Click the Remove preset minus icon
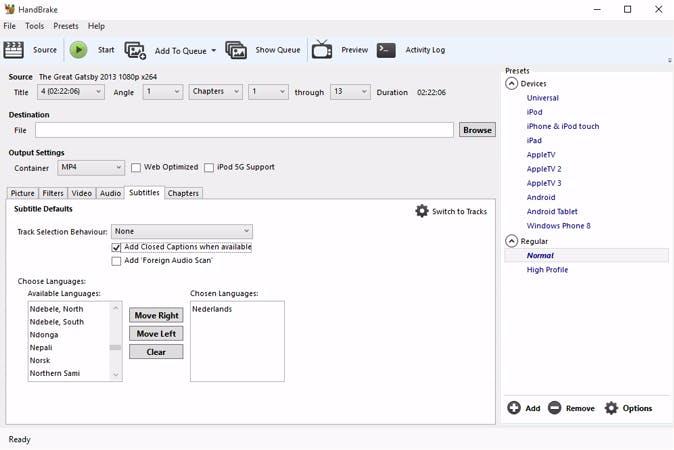 tap(554, 408)
